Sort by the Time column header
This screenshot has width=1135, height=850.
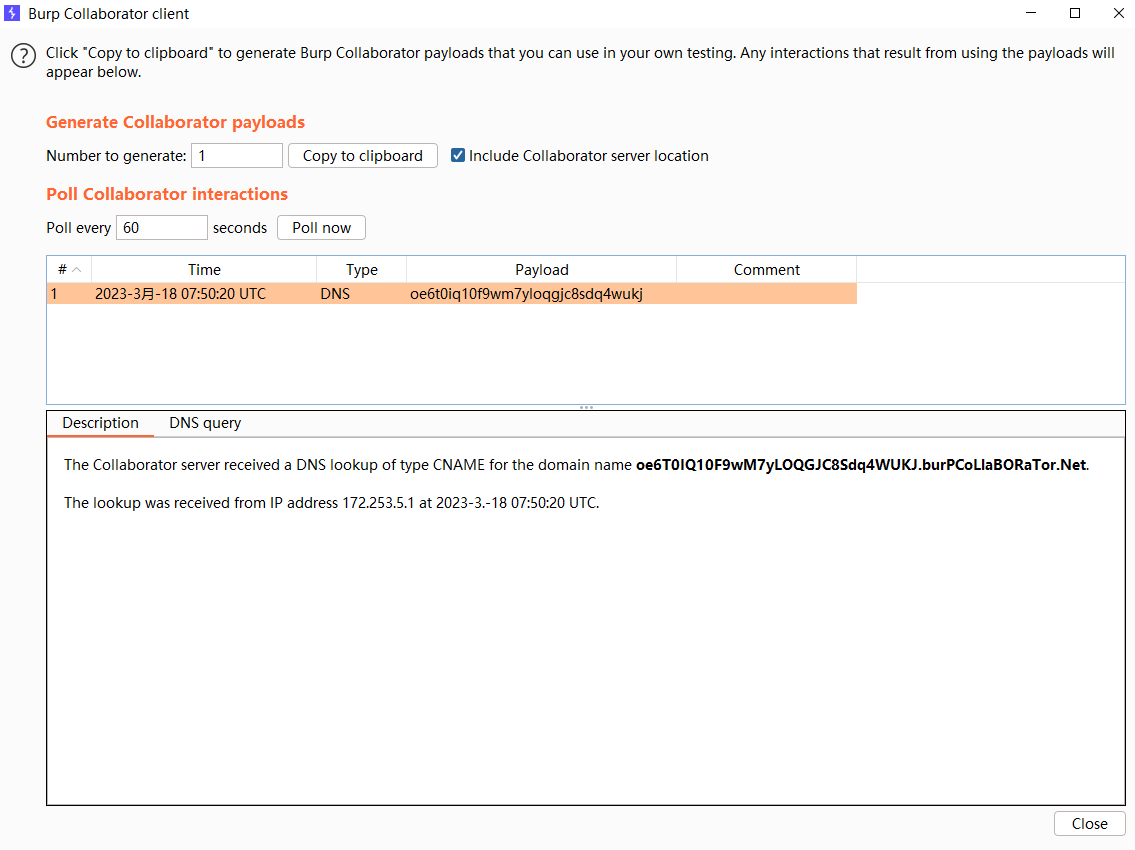pyautogui.click(x=204, y=269)
